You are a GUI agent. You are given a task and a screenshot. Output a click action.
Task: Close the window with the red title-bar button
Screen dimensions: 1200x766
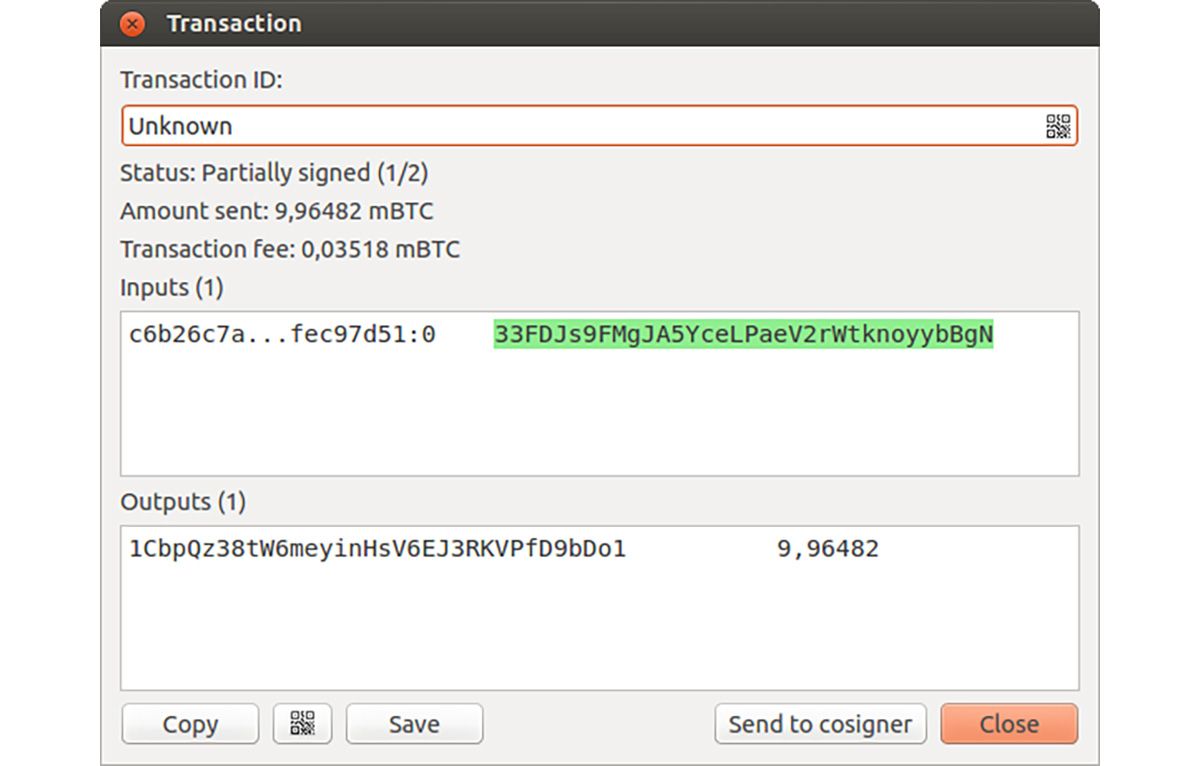[132, 23]
